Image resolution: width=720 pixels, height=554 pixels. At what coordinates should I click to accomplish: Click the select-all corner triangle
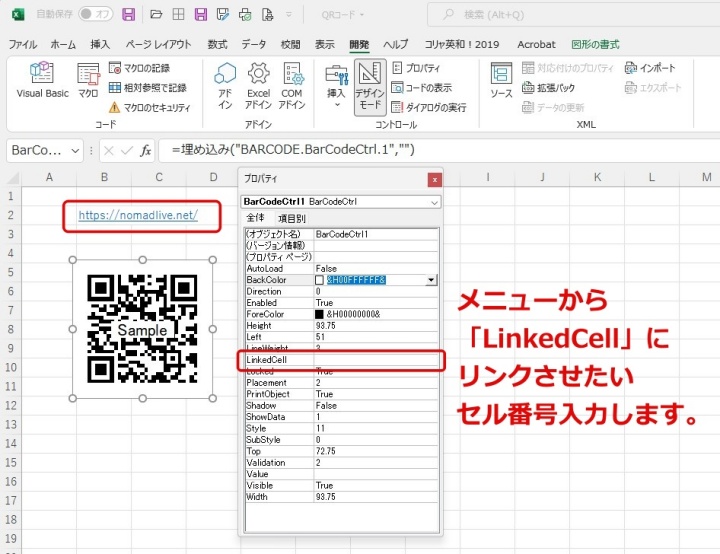click(12, 178)
